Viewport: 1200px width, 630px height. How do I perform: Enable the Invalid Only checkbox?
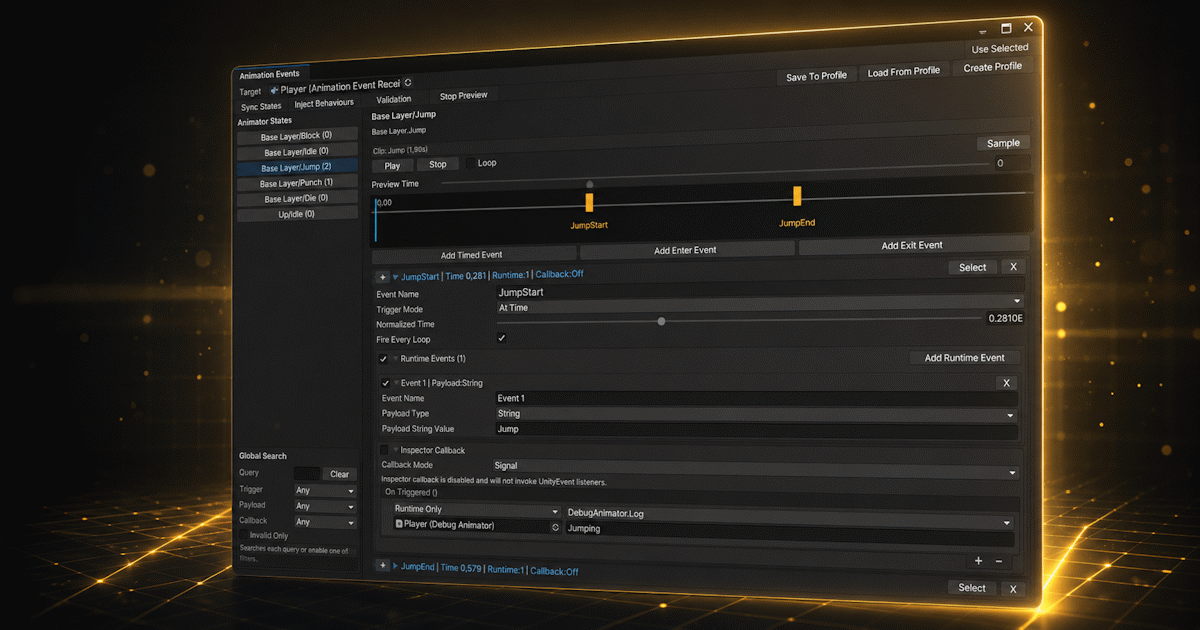tap(242, 536)
